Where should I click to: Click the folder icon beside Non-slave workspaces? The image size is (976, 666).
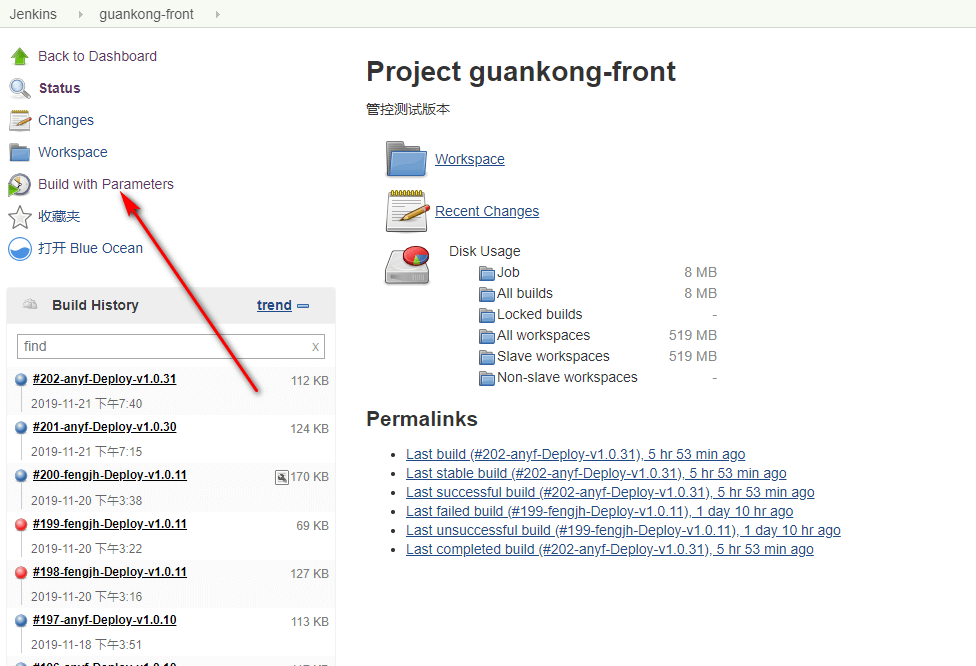pyautogui.click(x=487, y=378)
